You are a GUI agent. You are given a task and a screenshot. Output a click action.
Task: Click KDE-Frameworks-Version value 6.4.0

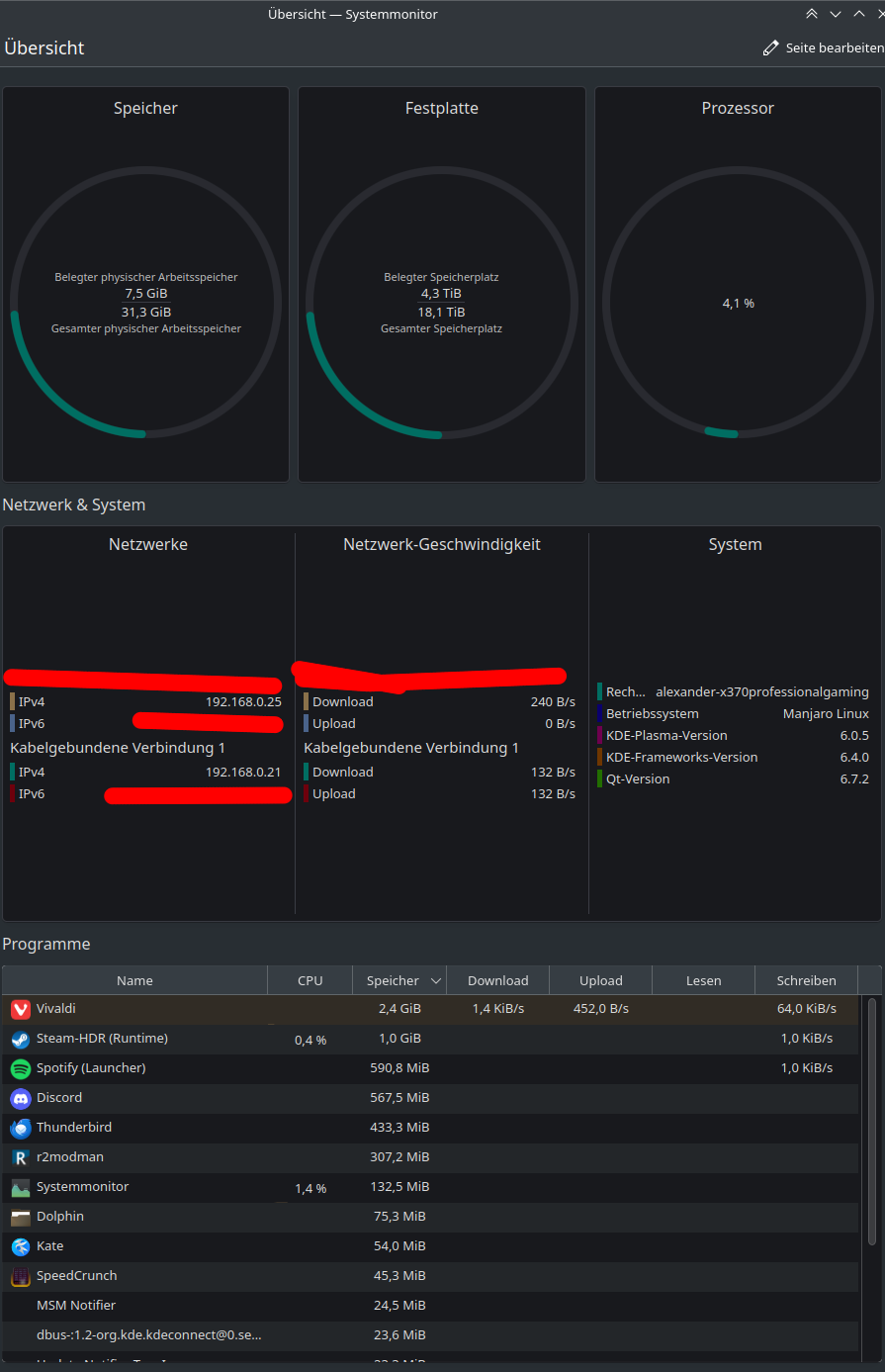click(854, 757)
